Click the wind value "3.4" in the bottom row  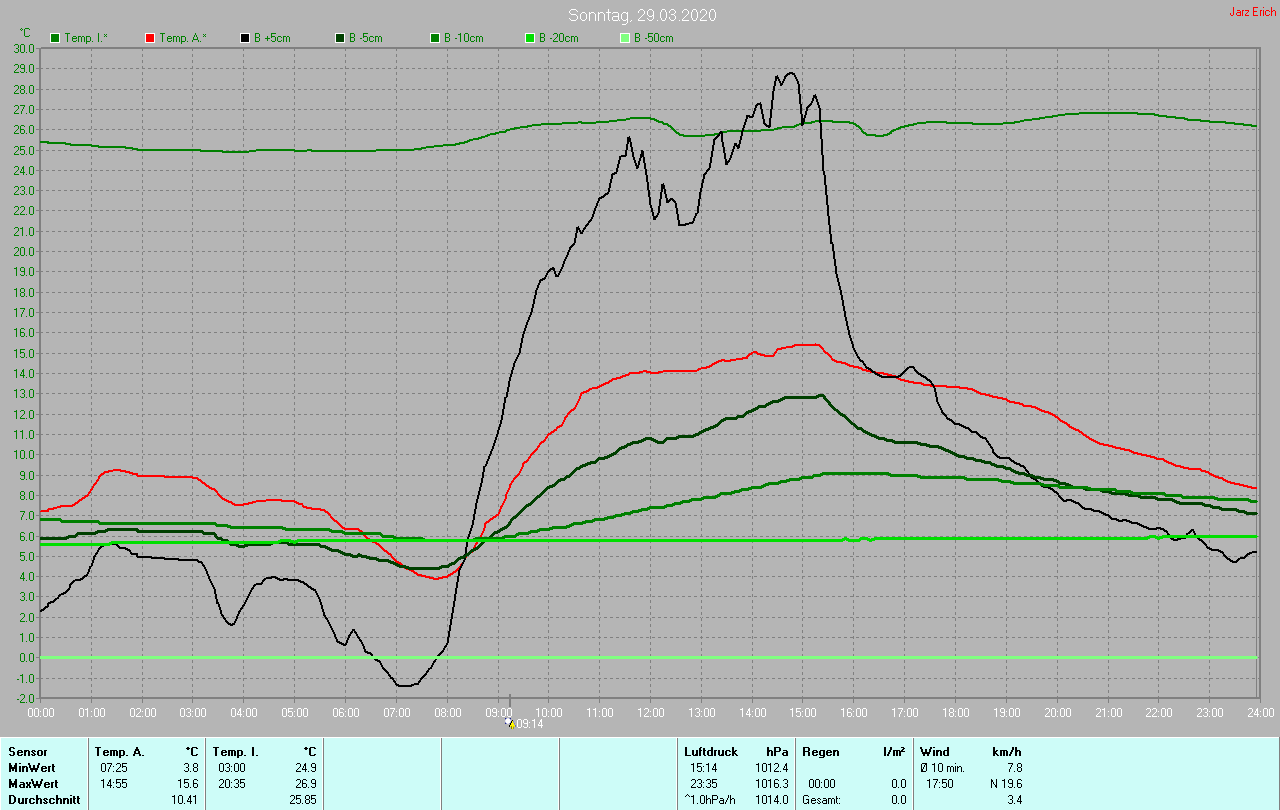coord(1014,800)
